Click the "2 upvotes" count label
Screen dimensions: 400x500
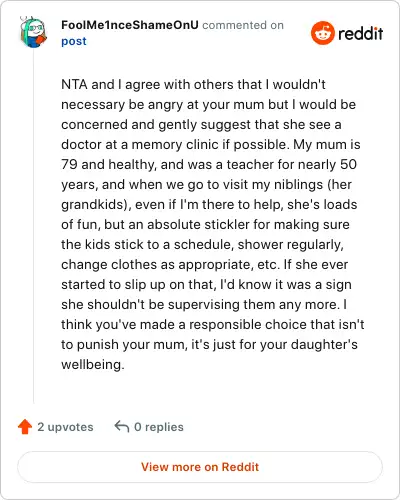click(x=65, y=427)
